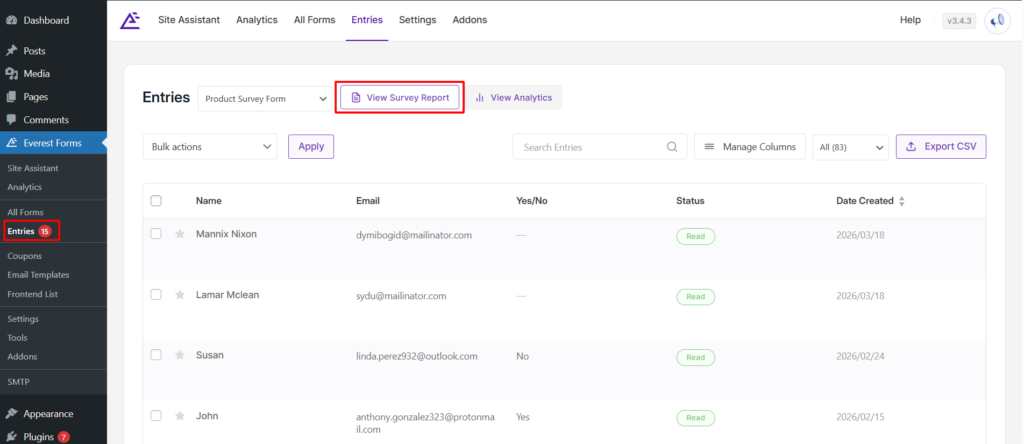Tick the checkbox for John's entry
This screenshot has height=444, width=1024.
tap(155, 416)
